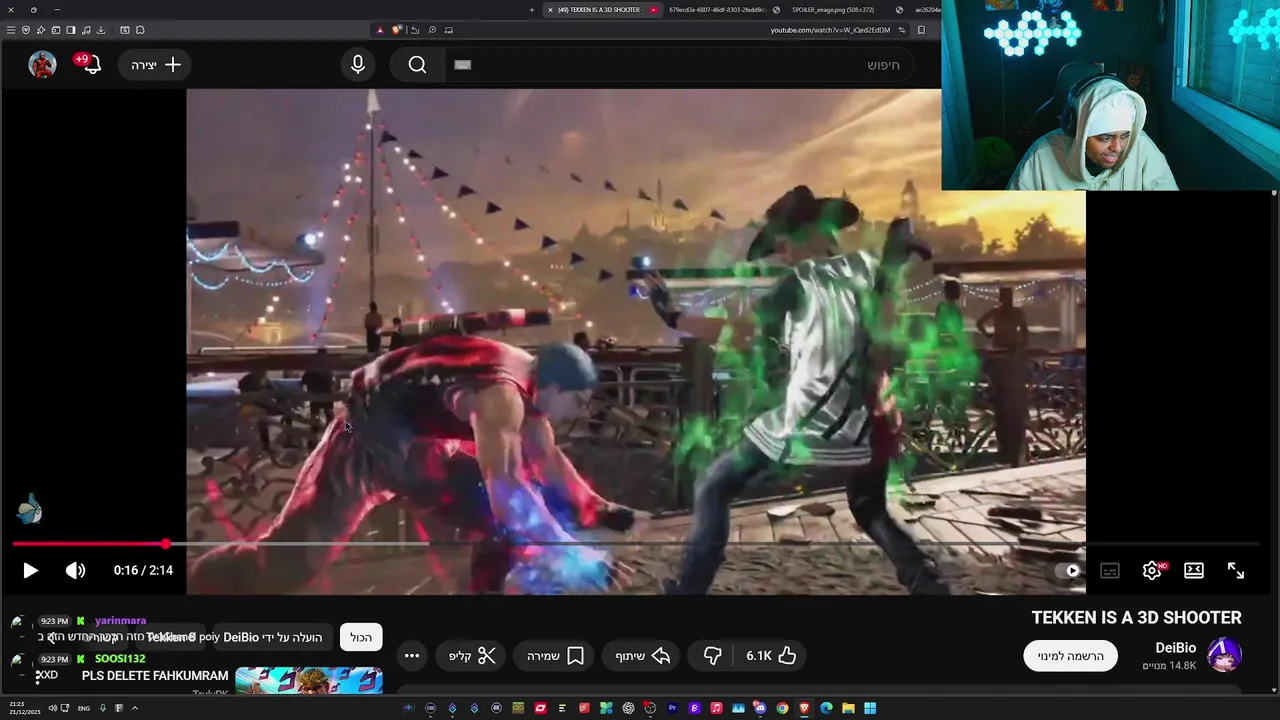Open on-screen keyboard icon in search box
The image size is (1280, 720).
click(x=462, y=65)
